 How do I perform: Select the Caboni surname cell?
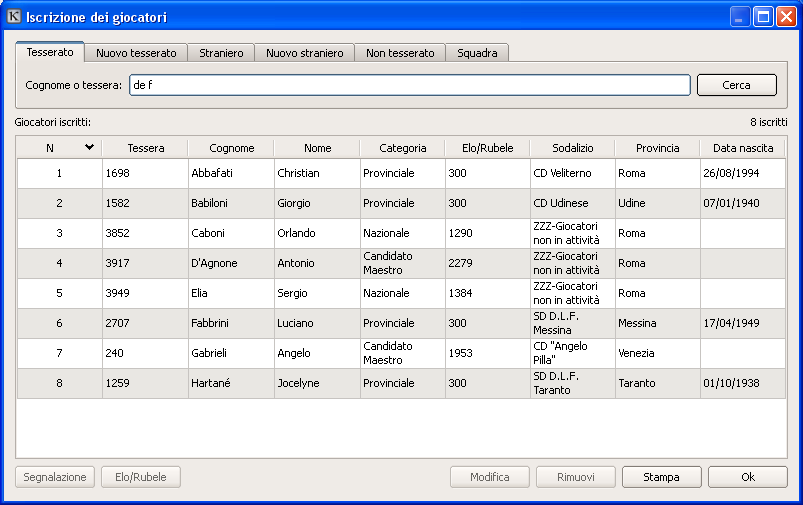[231, 233]
